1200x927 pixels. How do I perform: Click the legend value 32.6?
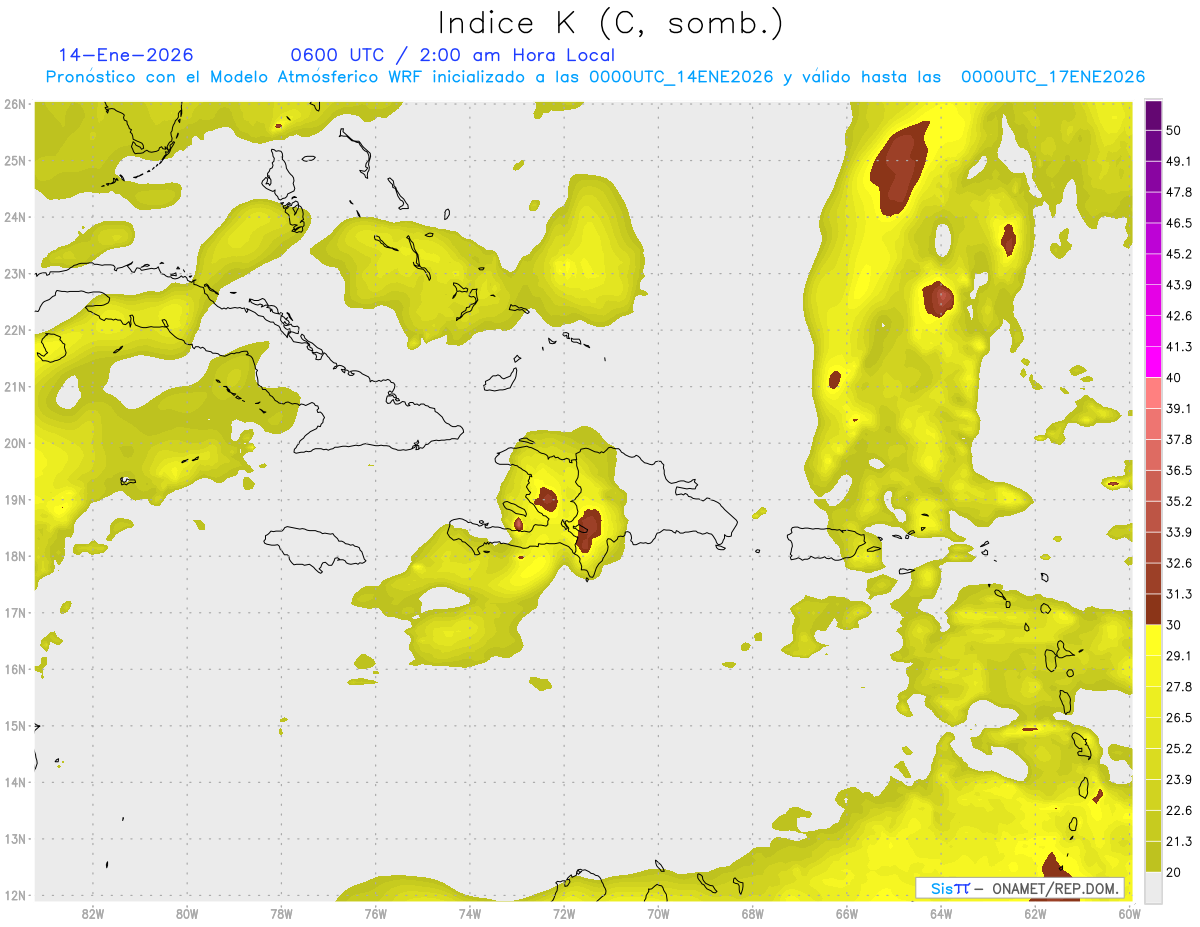click(1179, 563)
